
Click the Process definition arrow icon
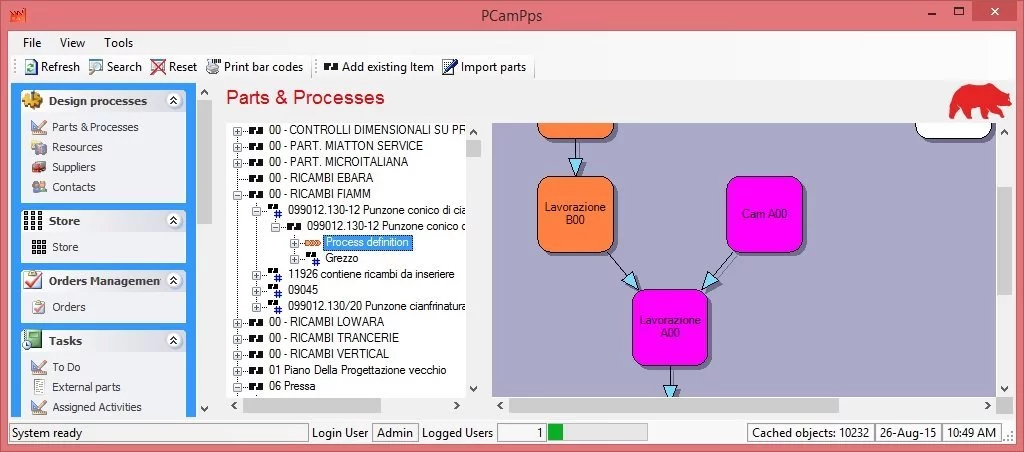[x=313, y=242]
